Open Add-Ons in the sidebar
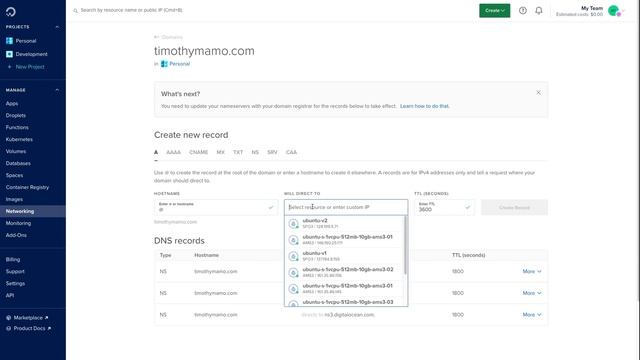This screenshot has height=360, width=640. [x=16, y=235]
